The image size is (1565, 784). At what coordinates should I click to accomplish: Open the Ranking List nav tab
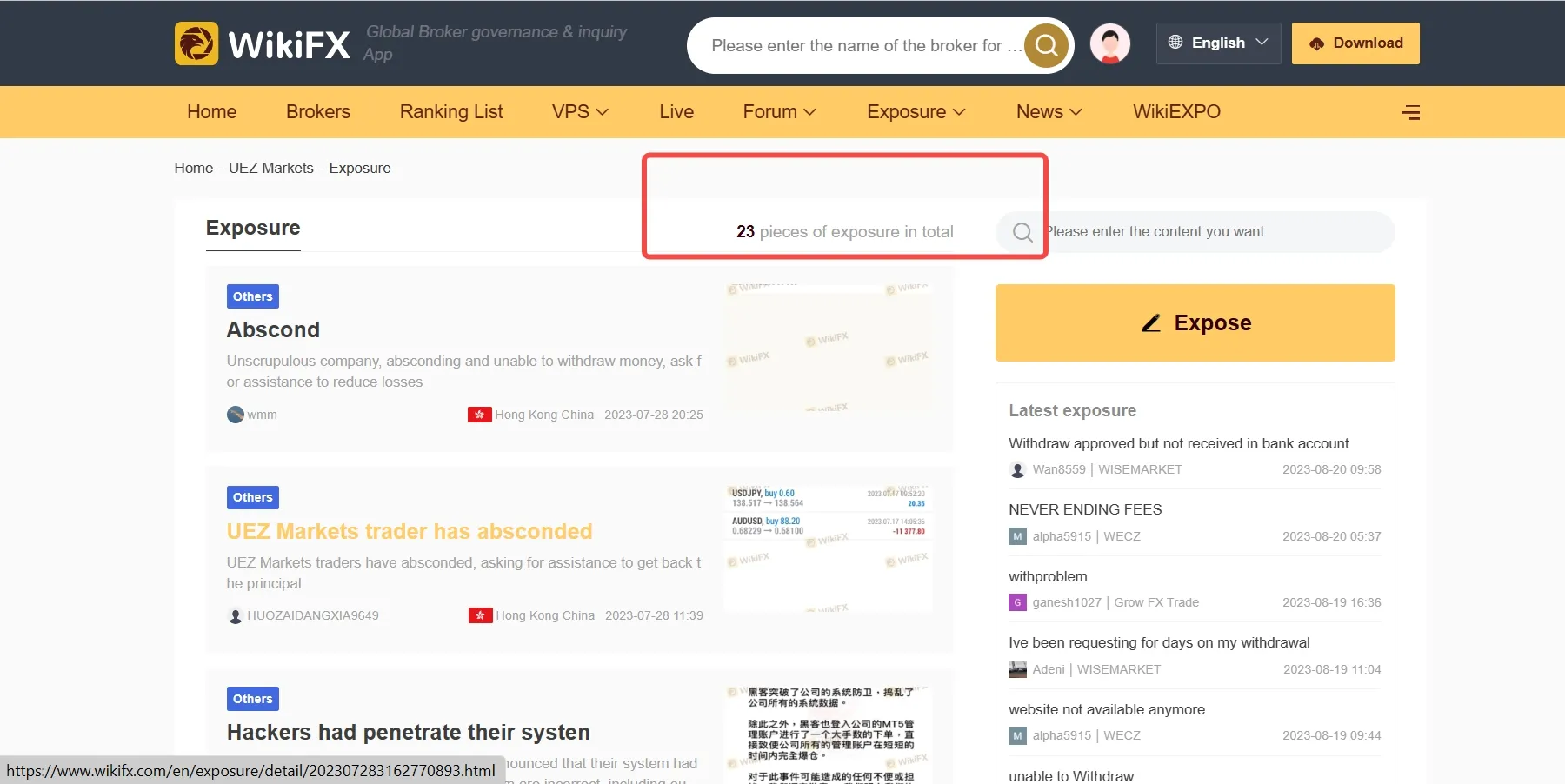451,112
